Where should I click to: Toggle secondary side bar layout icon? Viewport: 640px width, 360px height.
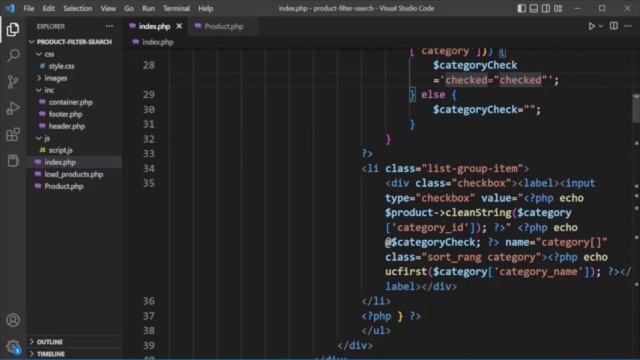[546, 9]
